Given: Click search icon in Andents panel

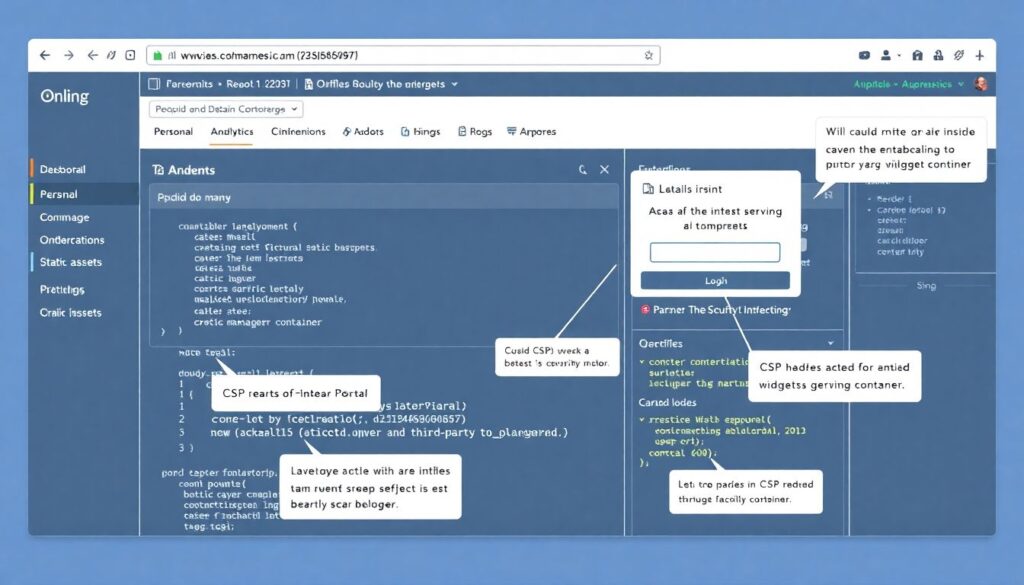Looking at the screenshot, I should (583, 170).
